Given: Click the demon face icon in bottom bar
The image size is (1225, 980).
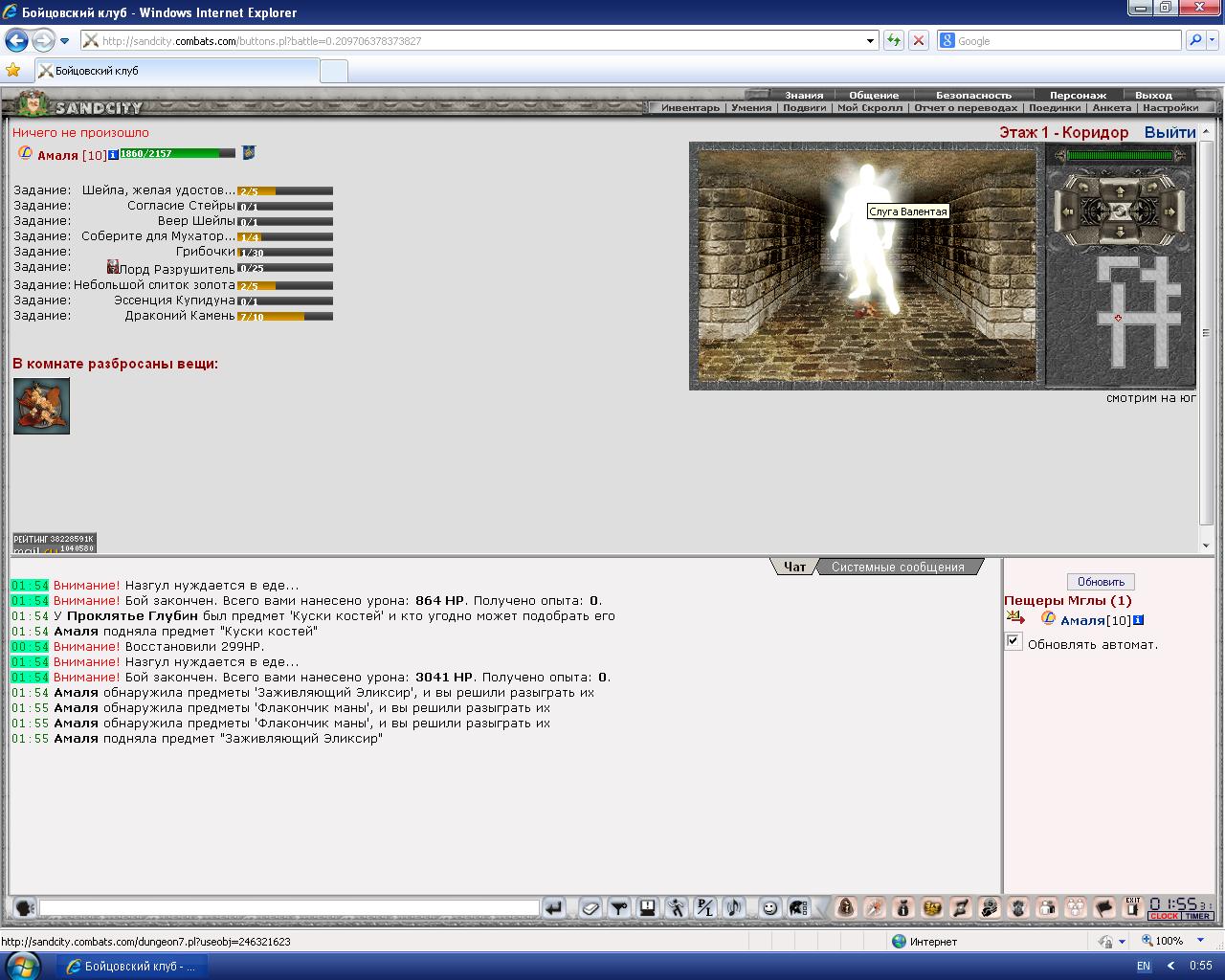Looking at the screenshot, I should tap(1018, 907).
